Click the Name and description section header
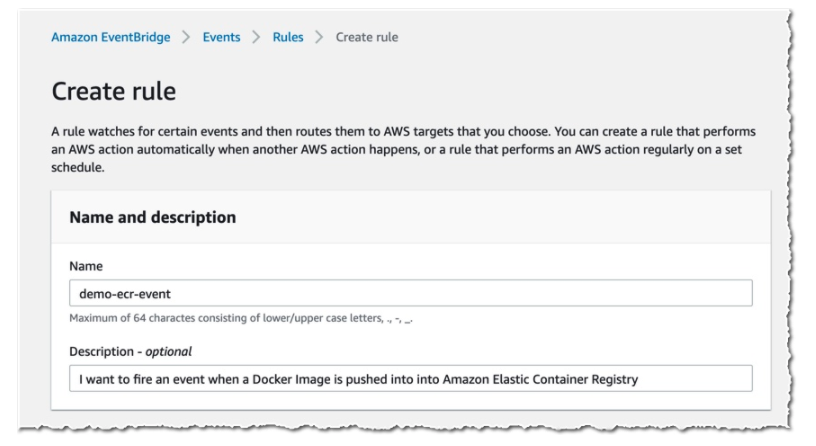The image size is (816, 446). 152,217
